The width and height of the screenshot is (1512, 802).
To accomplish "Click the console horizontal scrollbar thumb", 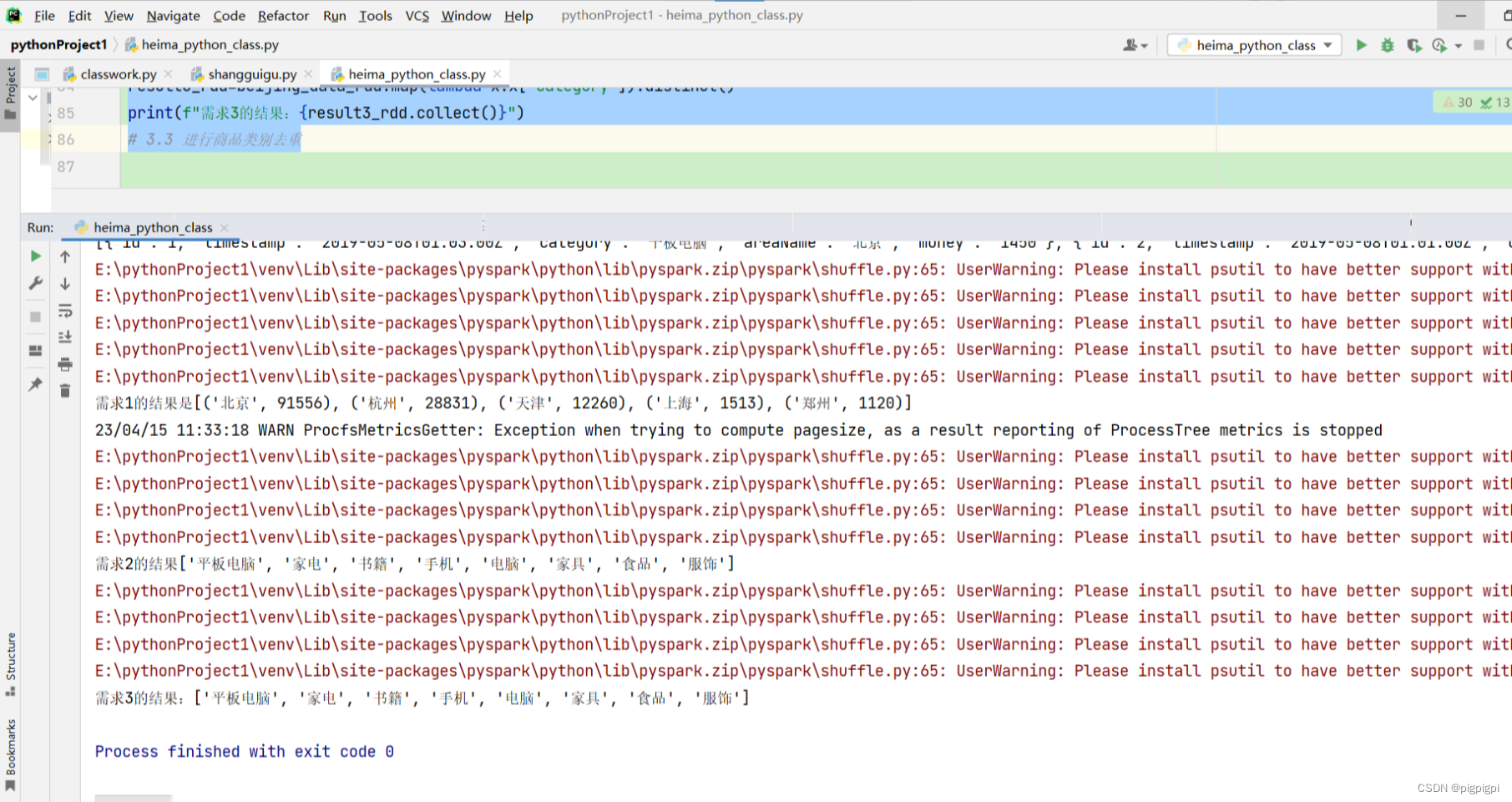I will pos(134,798).
